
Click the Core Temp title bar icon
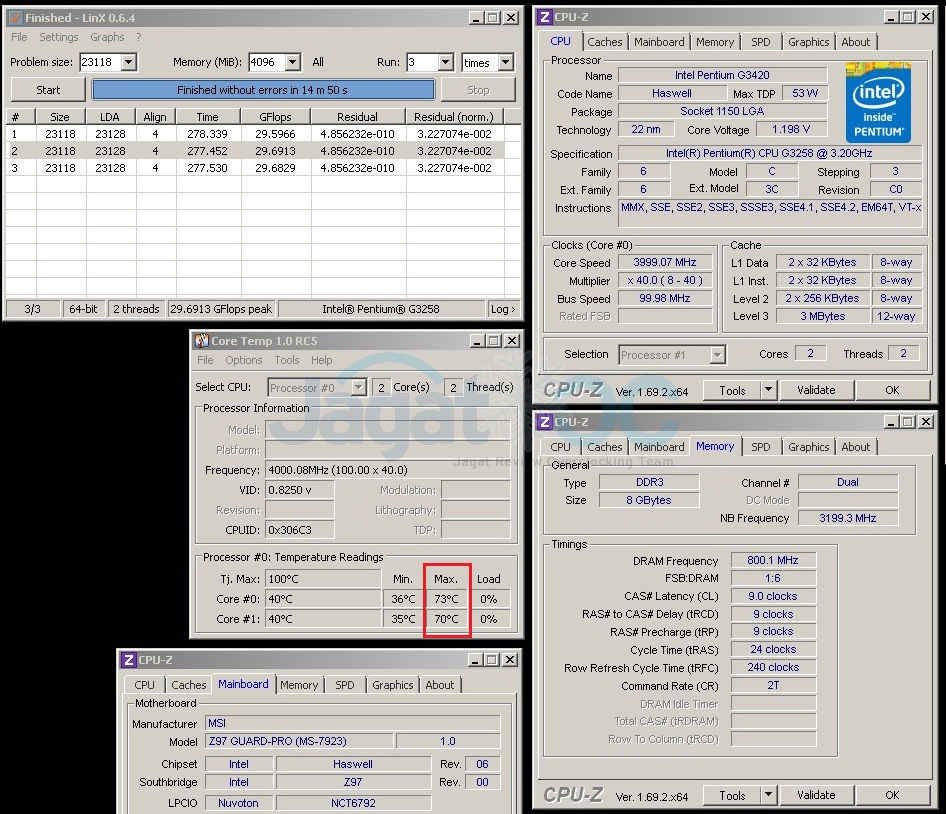point(201,341)
